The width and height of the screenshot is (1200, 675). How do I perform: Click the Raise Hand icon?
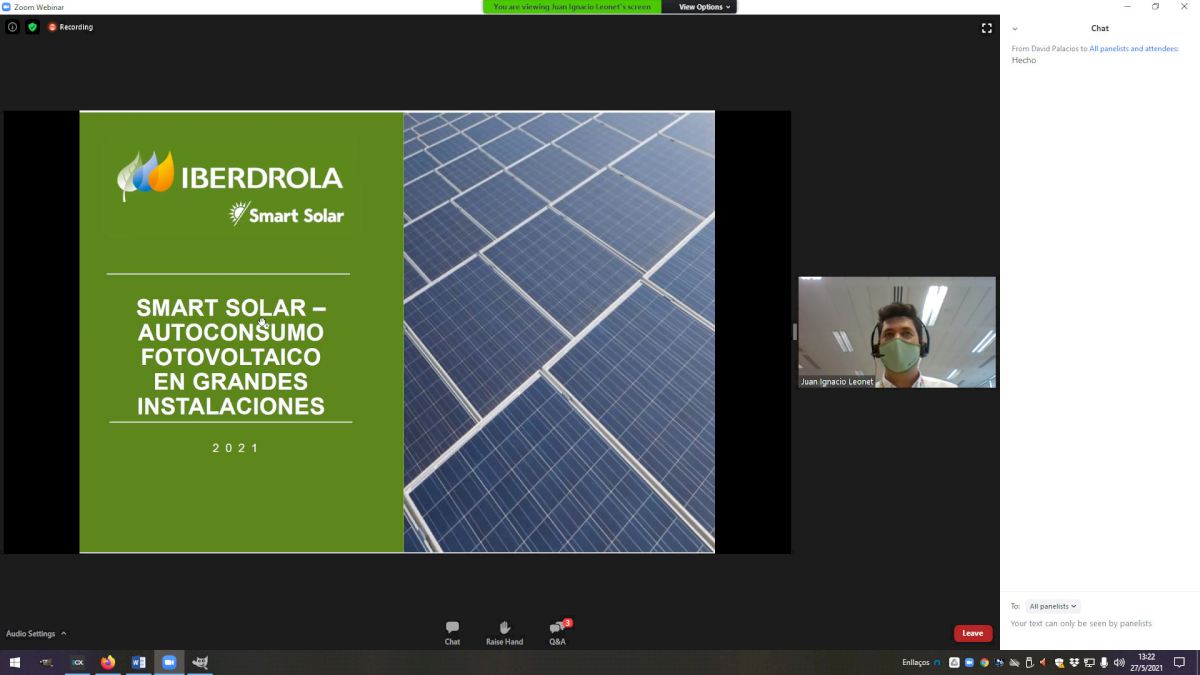504,631
